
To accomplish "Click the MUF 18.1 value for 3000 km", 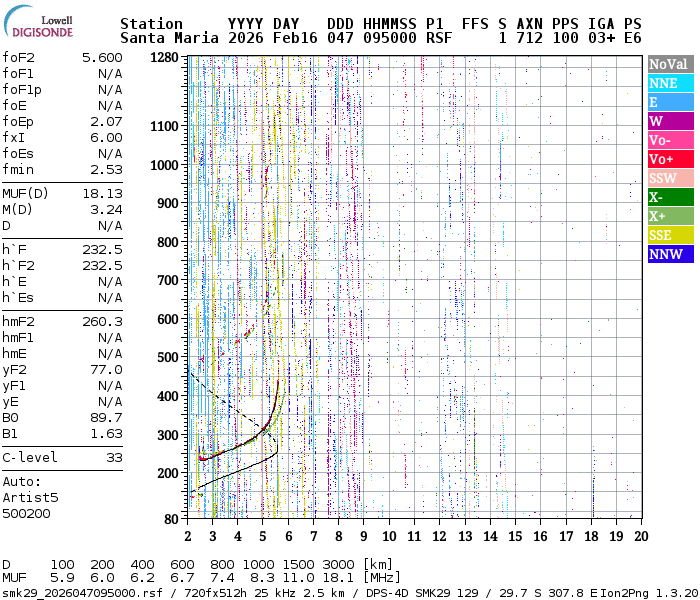I will tap(338, 578).
